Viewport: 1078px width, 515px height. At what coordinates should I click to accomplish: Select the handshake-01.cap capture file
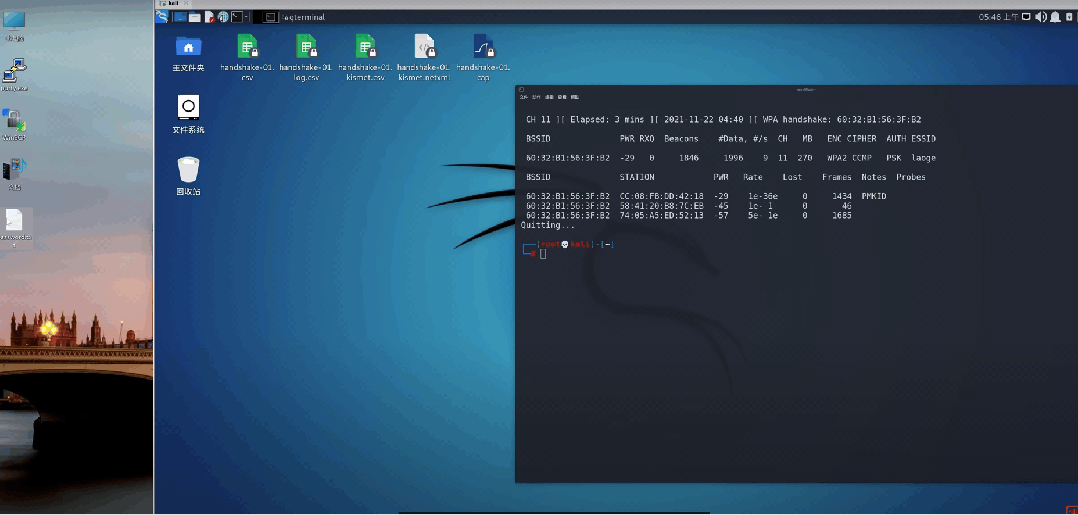pos(483,58)
